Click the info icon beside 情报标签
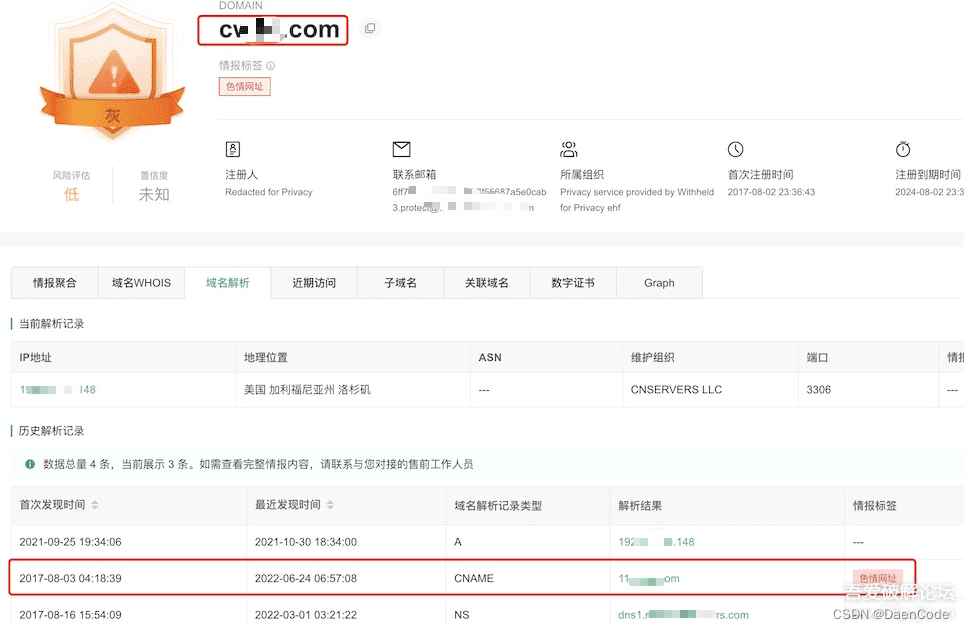This screenshot has width=964, height=629. (271, 65)
